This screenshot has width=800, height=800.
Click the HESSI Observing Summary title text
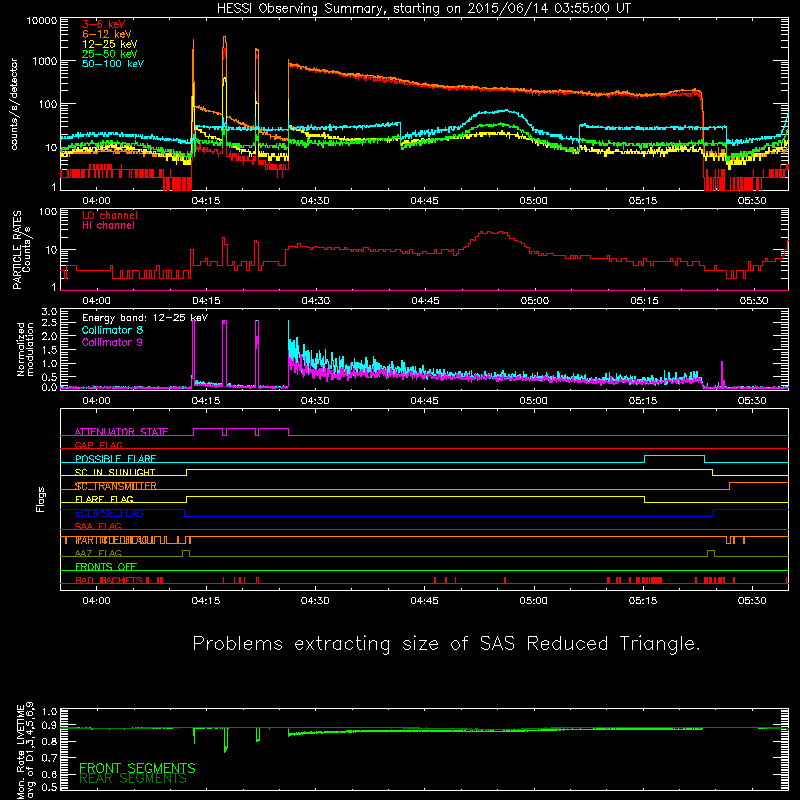pos(423,9)
